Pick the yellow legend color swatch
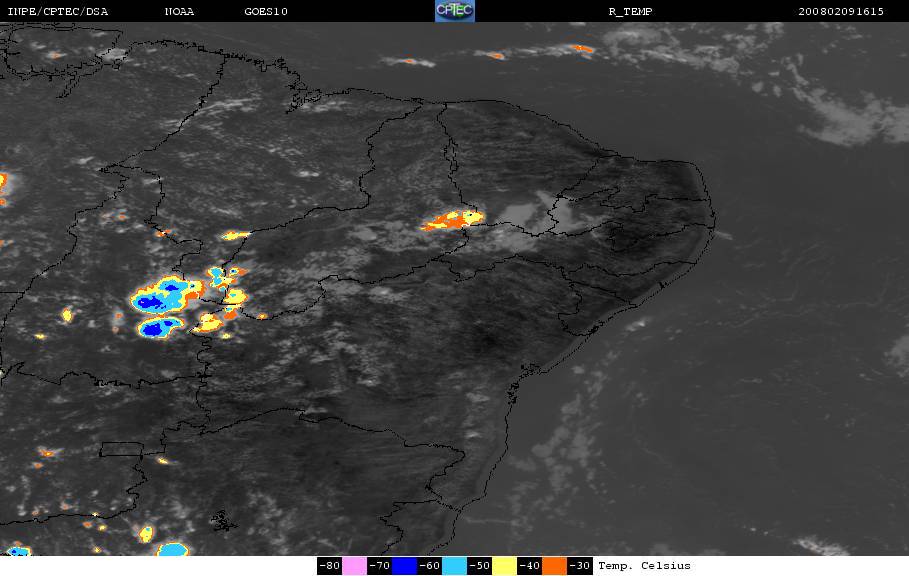Image resolution: width=909 pixels, height=576 pixels. (x=504, y=566)
